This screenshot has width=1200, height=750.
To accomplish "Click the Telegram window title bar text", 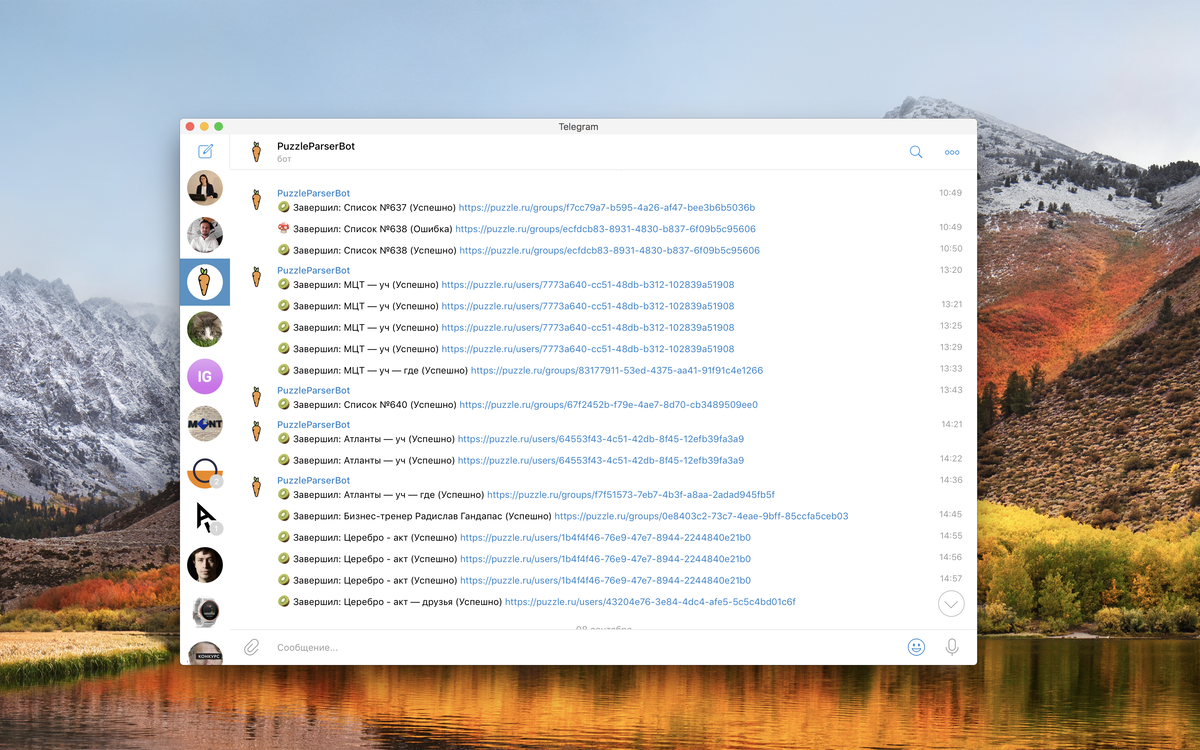I will point(578,127).
